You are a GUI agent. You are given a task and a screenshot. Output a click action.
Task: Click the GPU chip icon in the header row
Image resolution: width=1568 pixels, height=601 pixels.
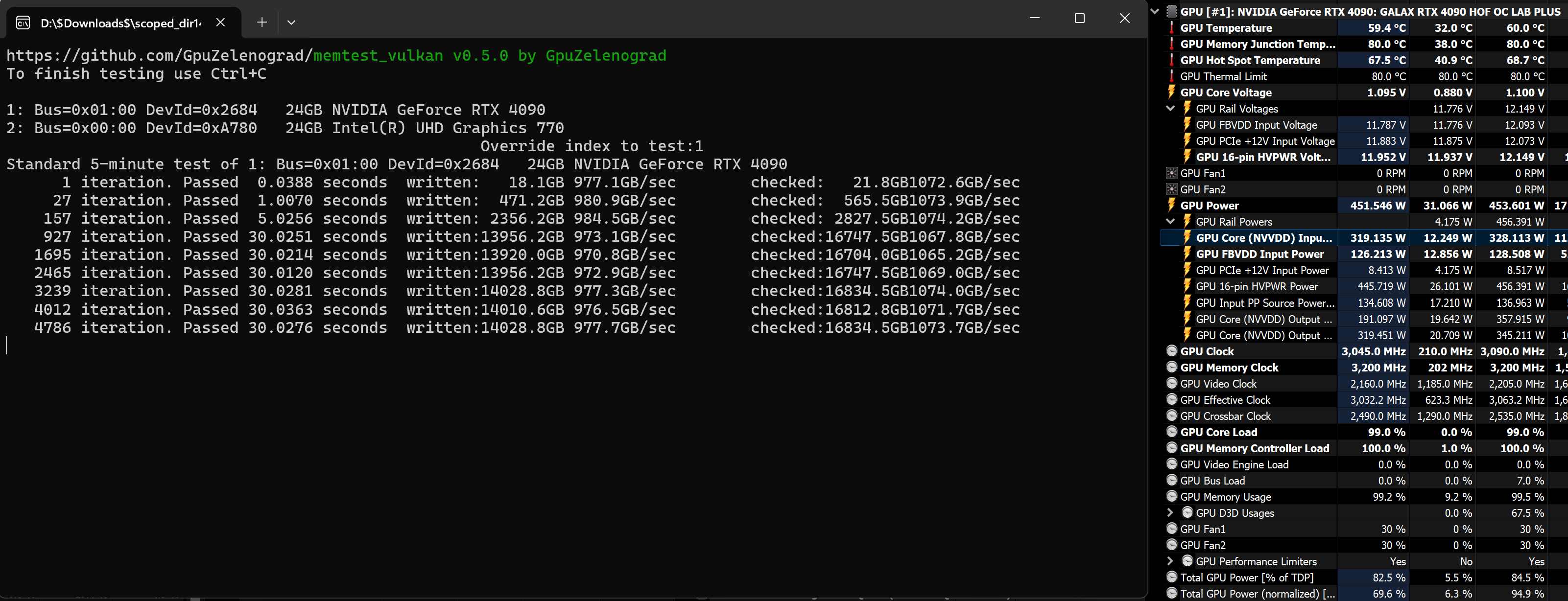[1171, 12]
